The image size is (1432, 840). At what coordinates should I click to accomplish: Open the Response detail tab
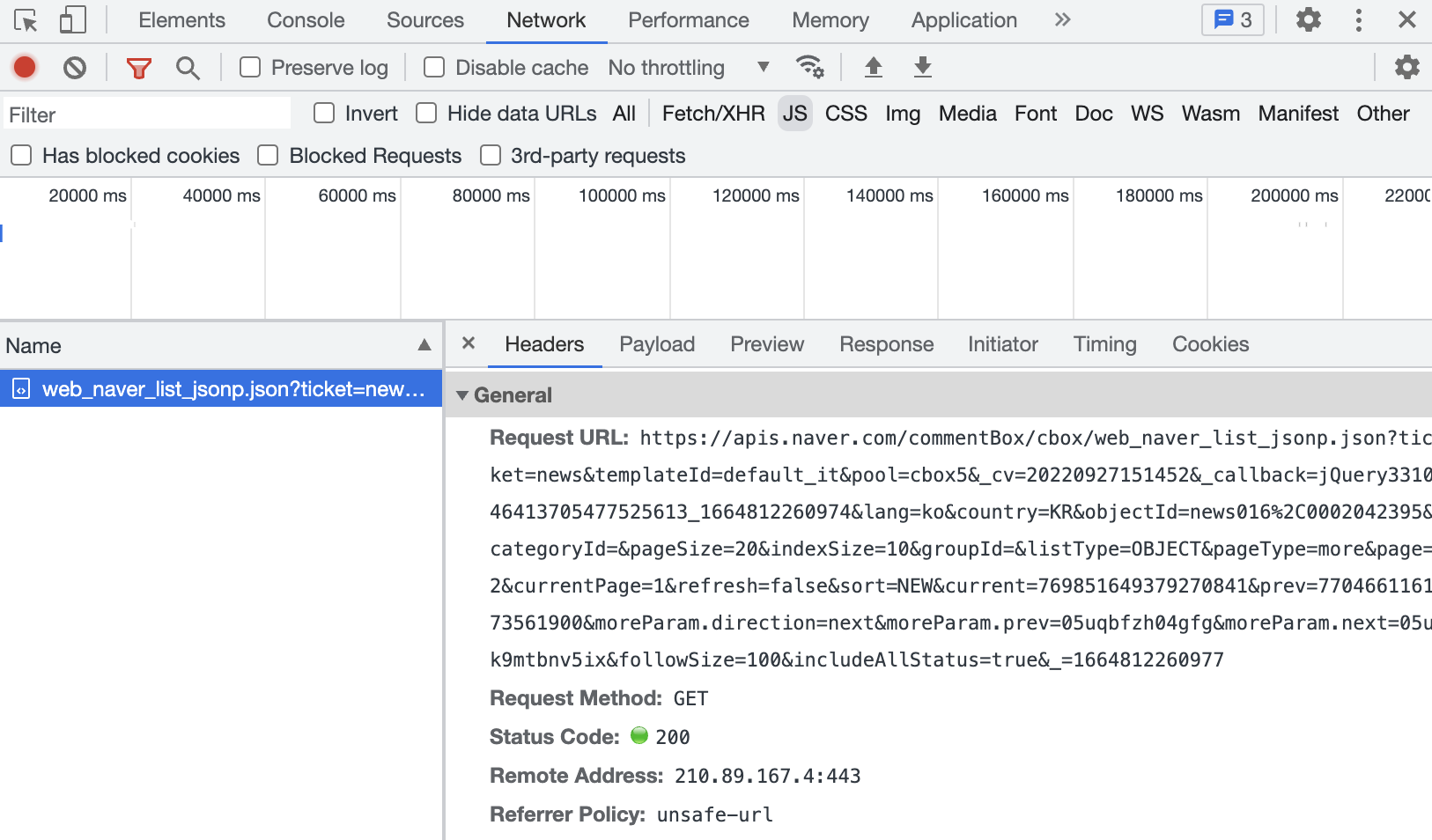point(887,343)
